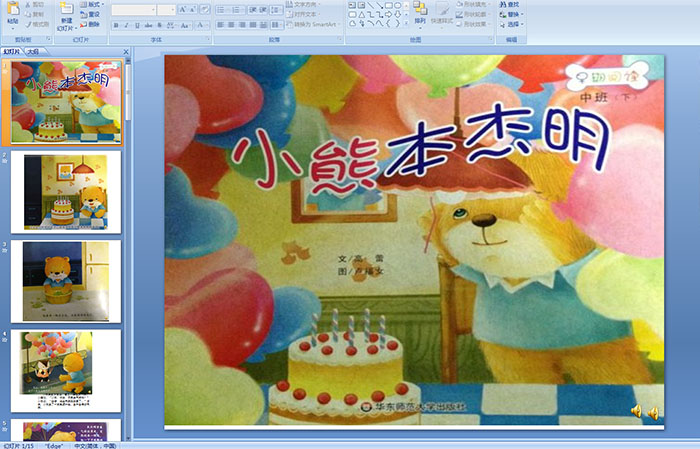
Task: Click Shape Outline (形状轮廓) button
Action: tap(471, 14)
